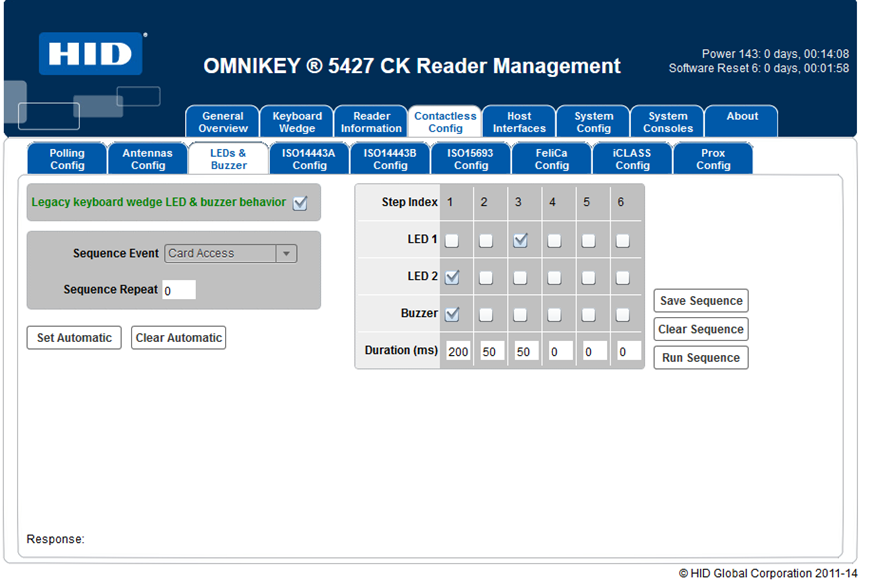The width and height of the screenshot is (875, 584).
Task: Uncheck Buzzer for step 1
Action: (x=452, y=315)
